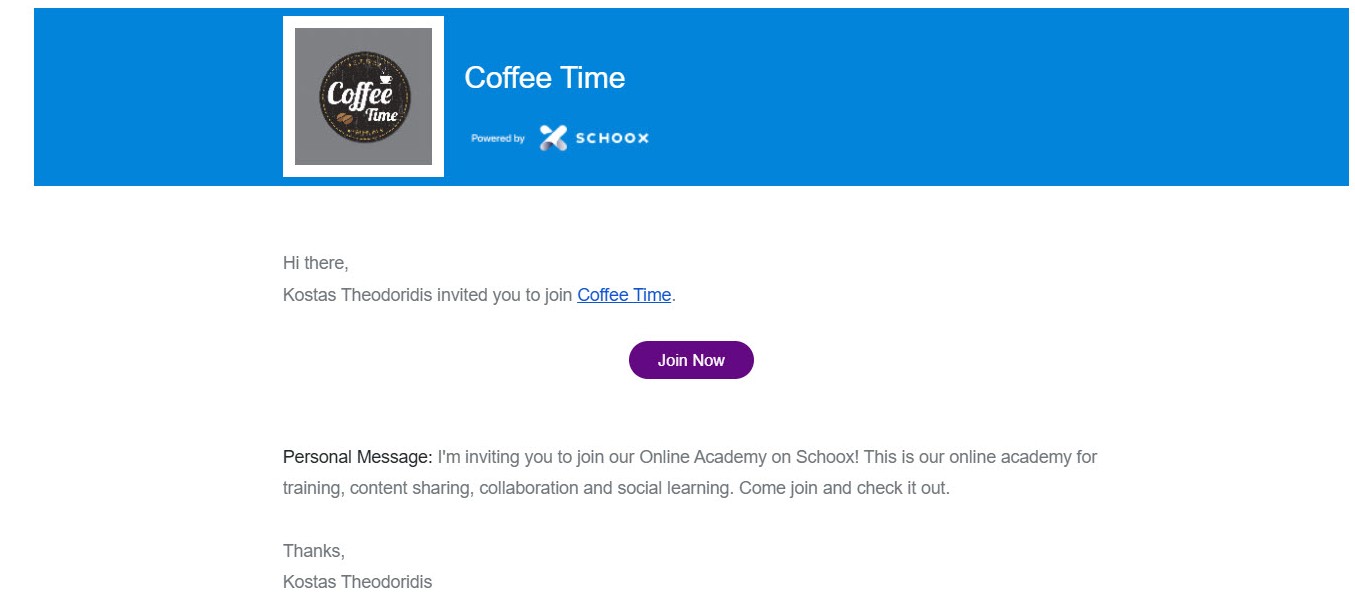Click the 'Personal Message:' label
1355x597 pixels.
tap(357, 457)
